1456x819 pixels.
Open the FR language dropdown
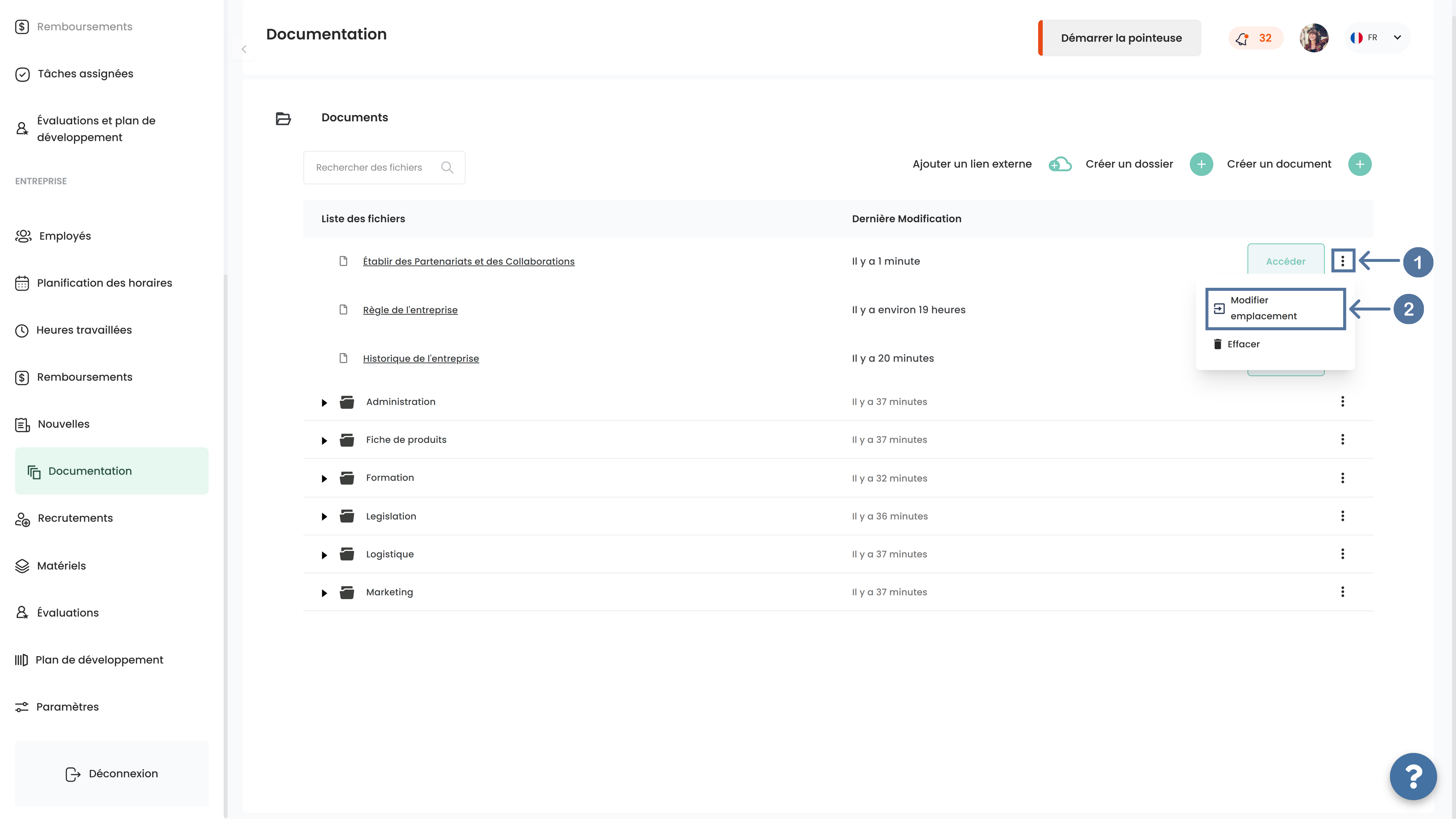click(1377, 38)
